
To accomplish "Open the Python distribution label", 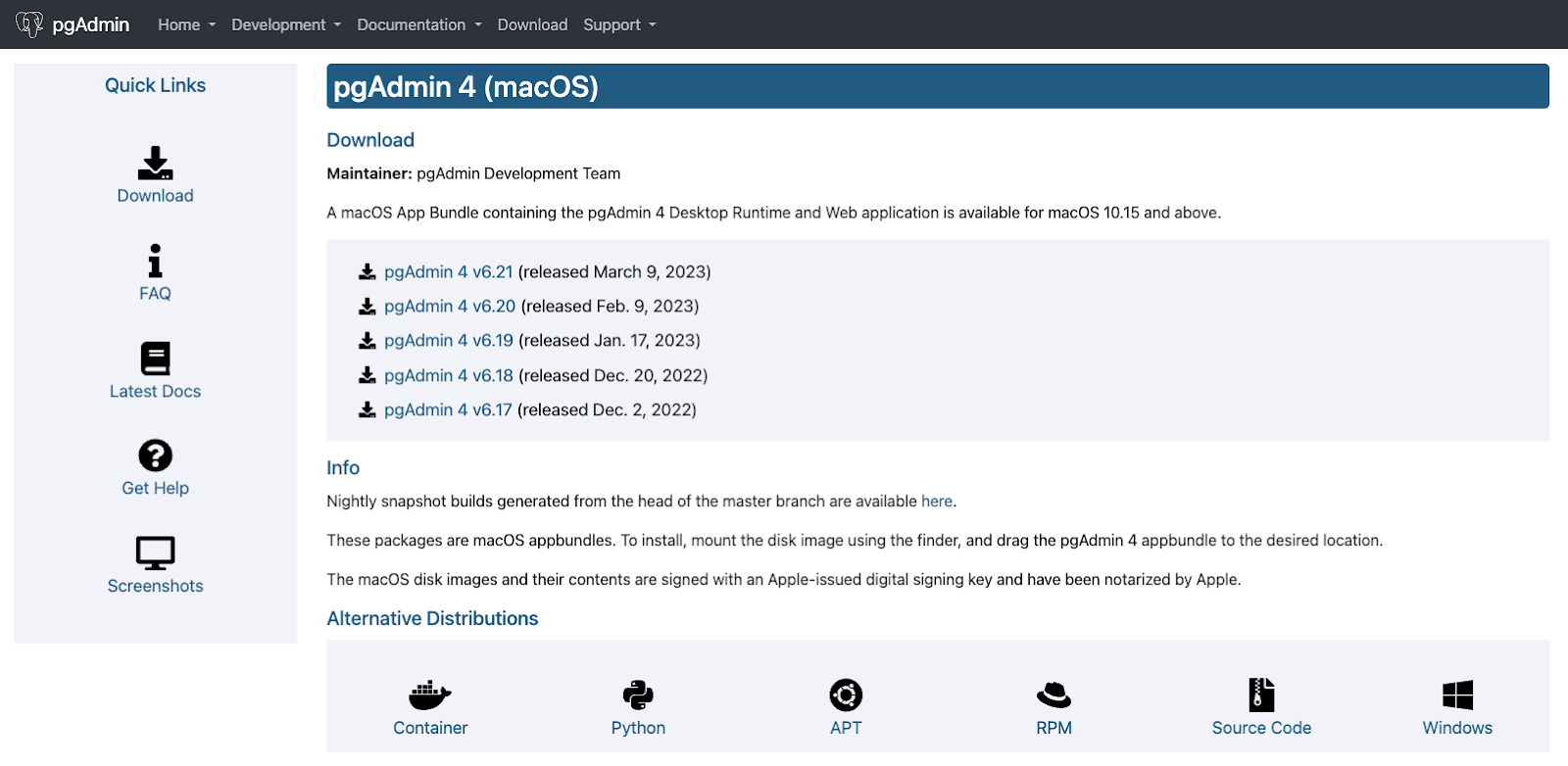I will tap(638, 728).
